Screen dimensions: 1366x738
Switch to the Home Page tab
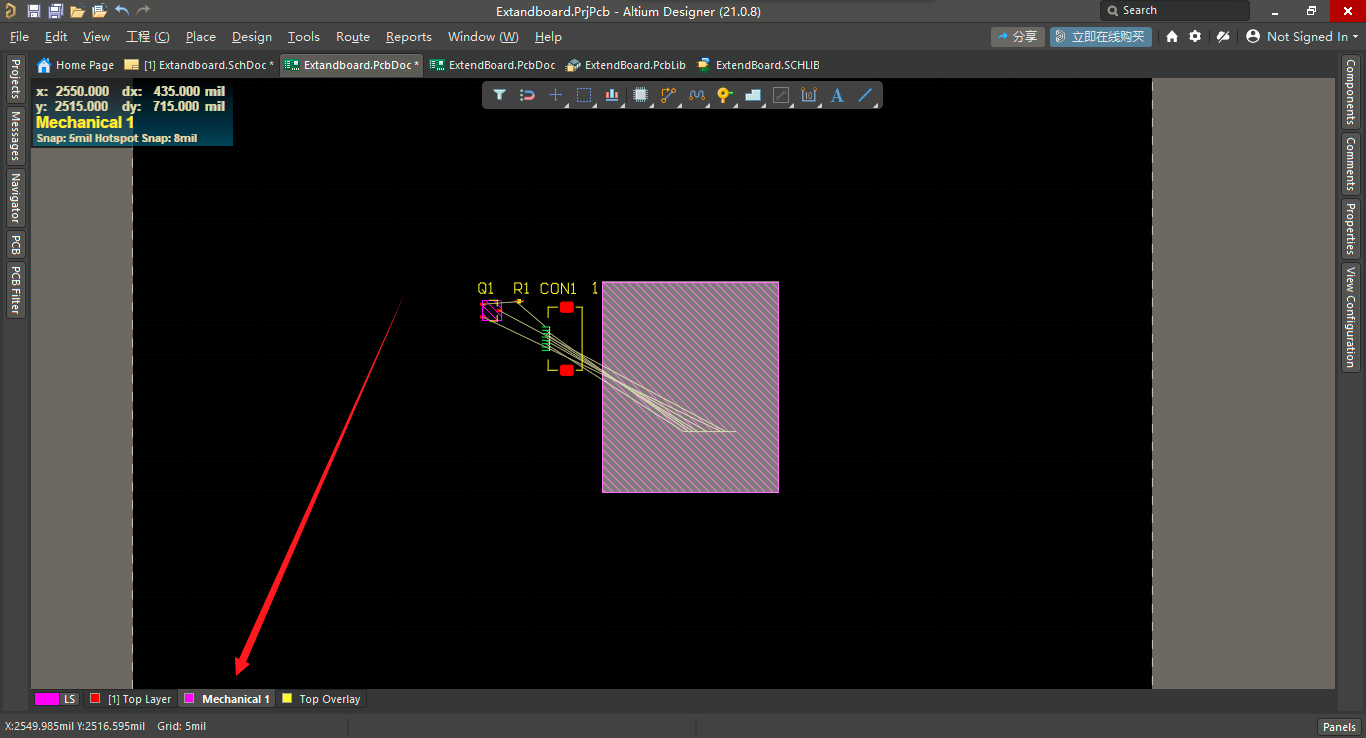point(76,65)
